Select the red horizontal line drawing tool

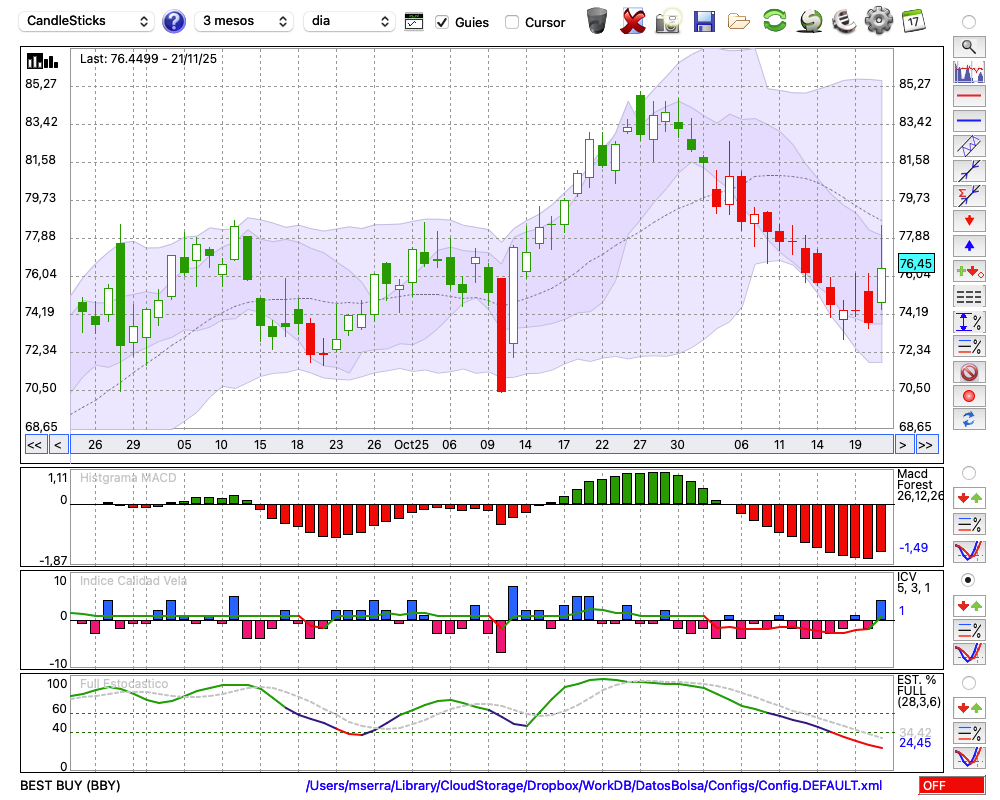(x=968, y=96)
